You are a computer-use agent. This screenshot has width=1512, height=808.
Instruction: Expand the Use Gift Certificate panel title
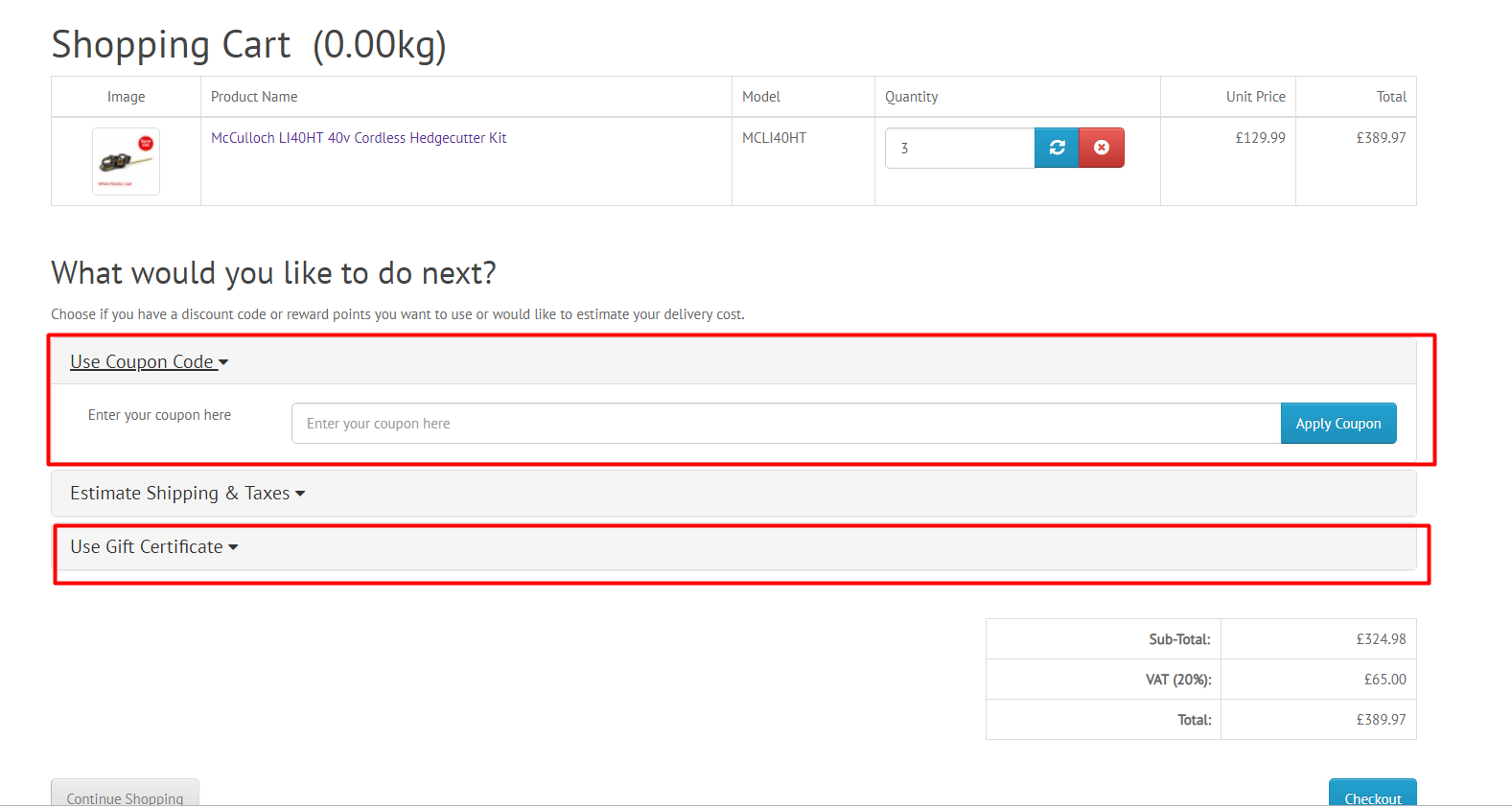click(147, 547)
